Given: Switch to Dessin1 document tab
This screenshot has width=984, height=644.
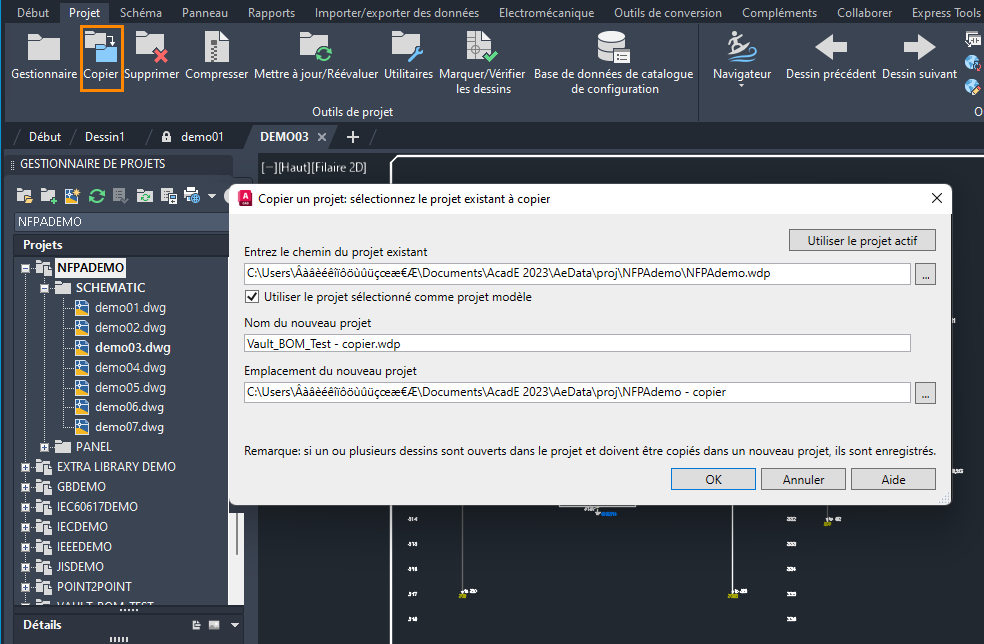Looking at the screenshot, I should (x=105, y=137).
